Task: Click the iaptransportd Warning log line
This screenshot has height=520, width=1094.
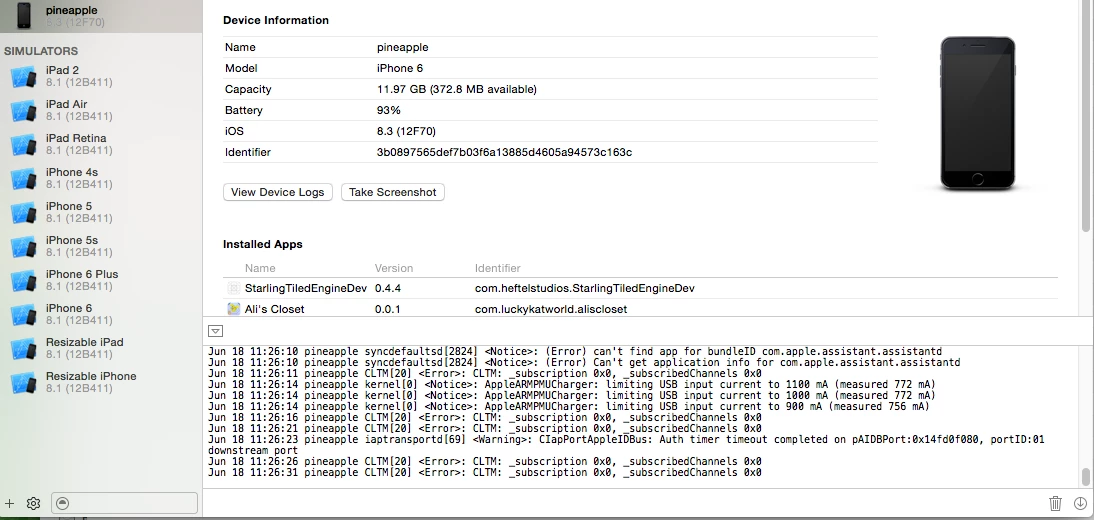Action: click(627, 445)
